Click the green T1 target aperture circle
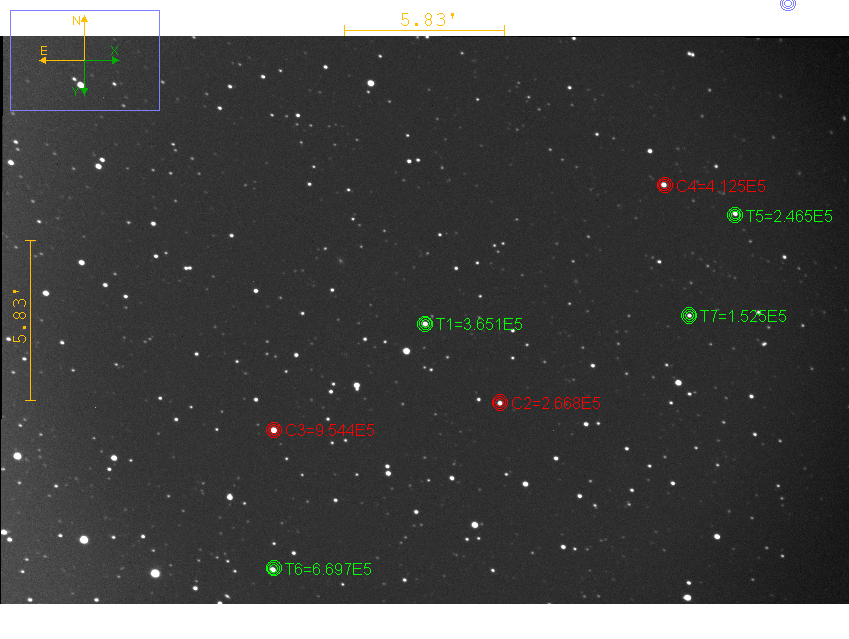Screen dimensions: 849x639 tap(425, 324)
